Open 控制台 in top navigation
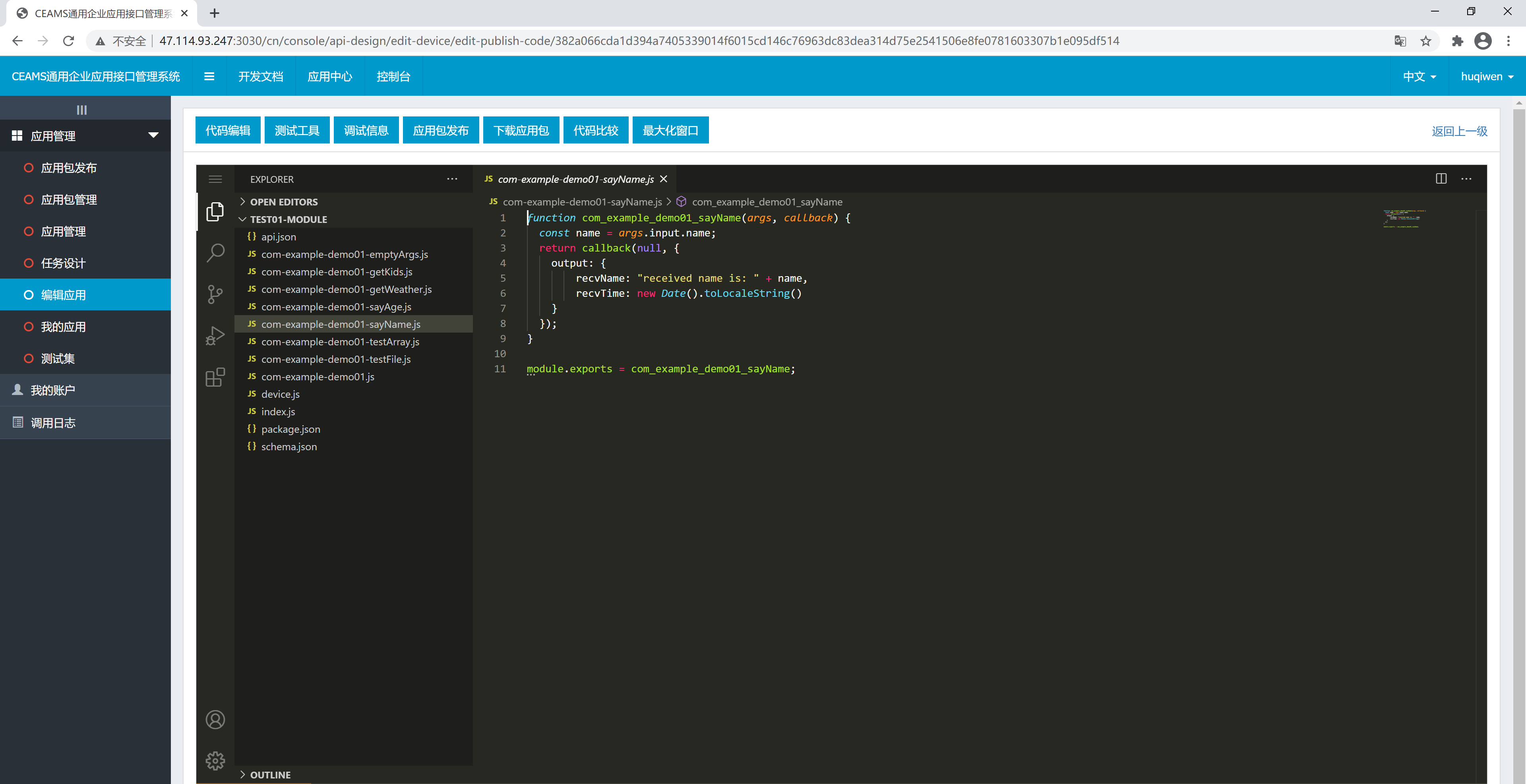1526x784 pixels. (393, 76)
